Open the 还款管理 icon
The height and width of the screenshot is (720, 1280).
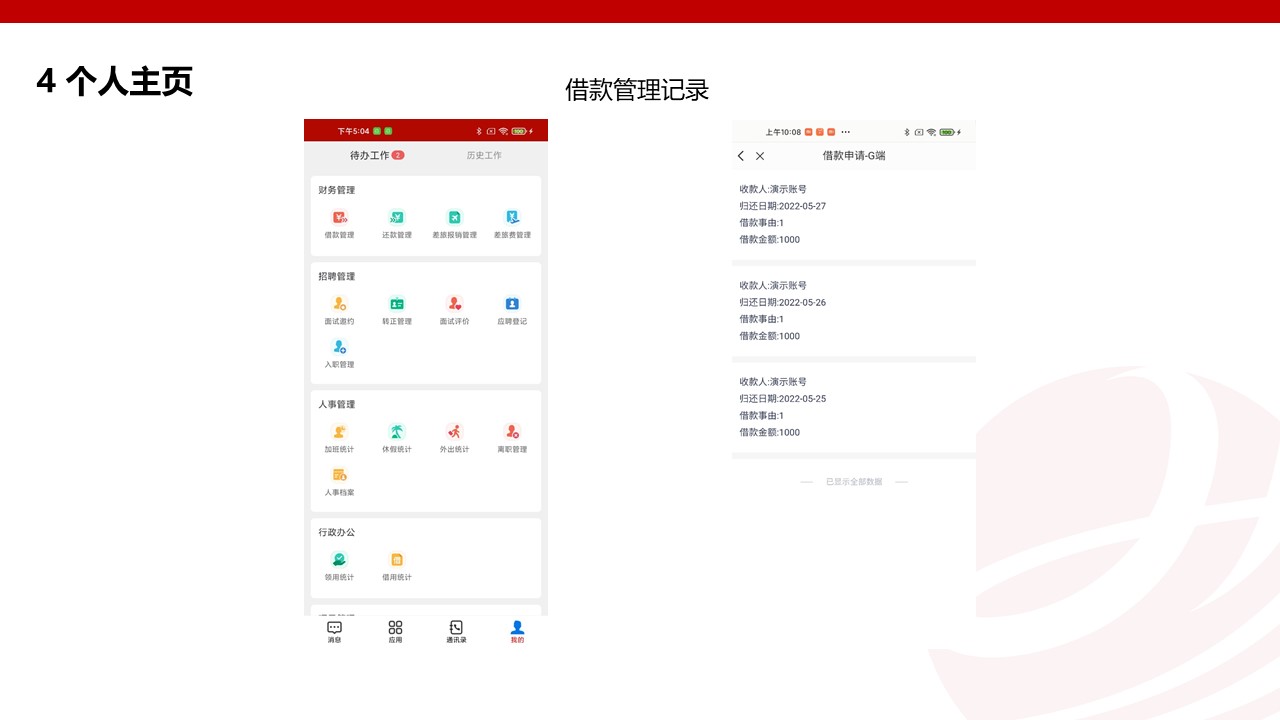coord(397,218)
